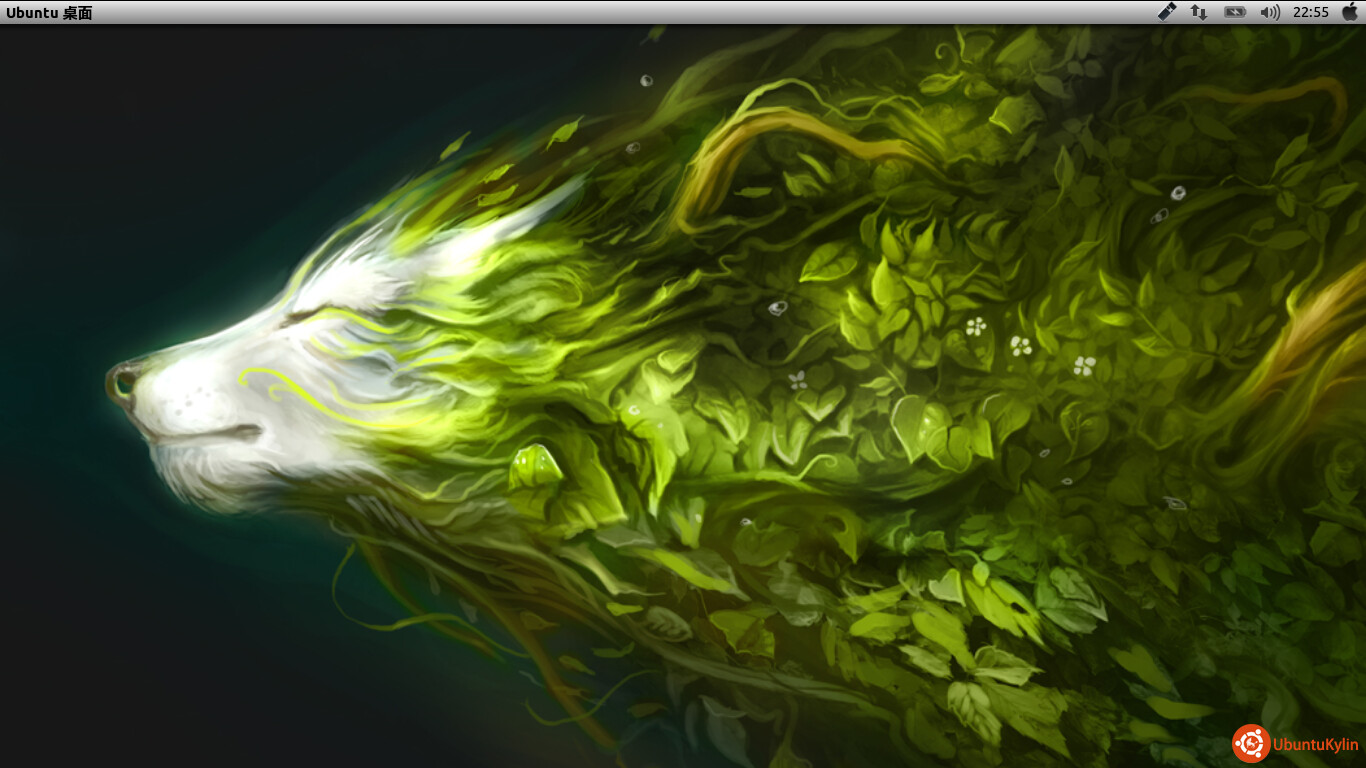Image resolution: width=1366 pixels, height=768 pixels.
Task: Open the network up/down arrows indicator
Action: (1198, 12)
